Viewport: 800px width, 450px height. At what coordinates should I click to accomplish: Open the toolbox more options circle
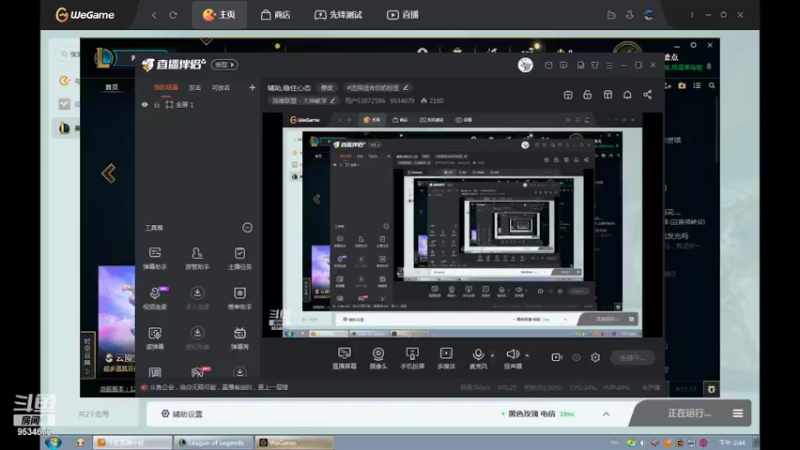click(247, 228)
